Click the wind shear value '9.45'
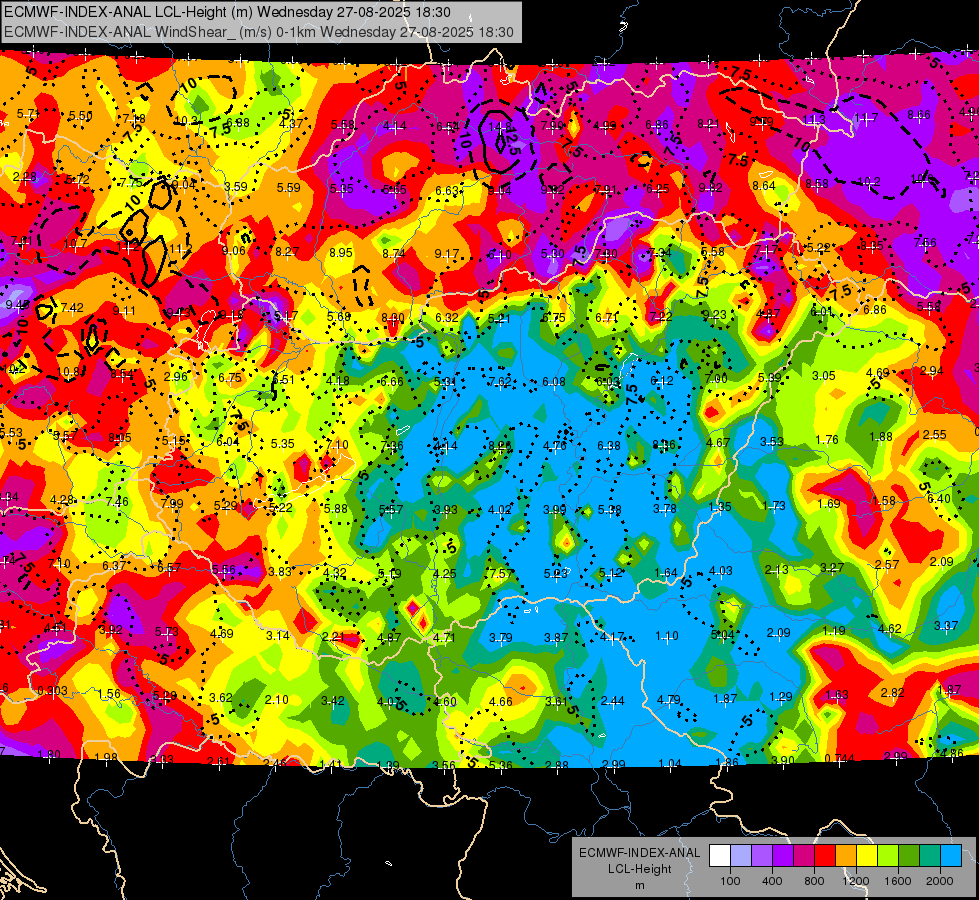Image resolution: width=979 pixels, height=900 pixels. click(17, 305)
